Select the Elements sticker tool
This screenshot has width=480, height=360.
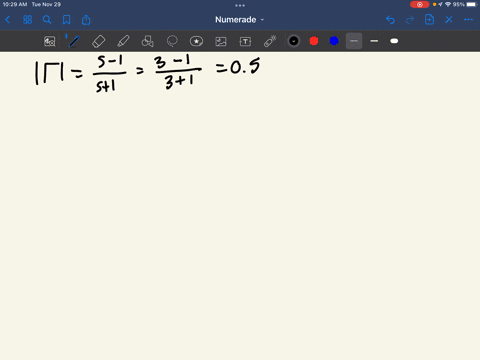[x=196, y=41]
